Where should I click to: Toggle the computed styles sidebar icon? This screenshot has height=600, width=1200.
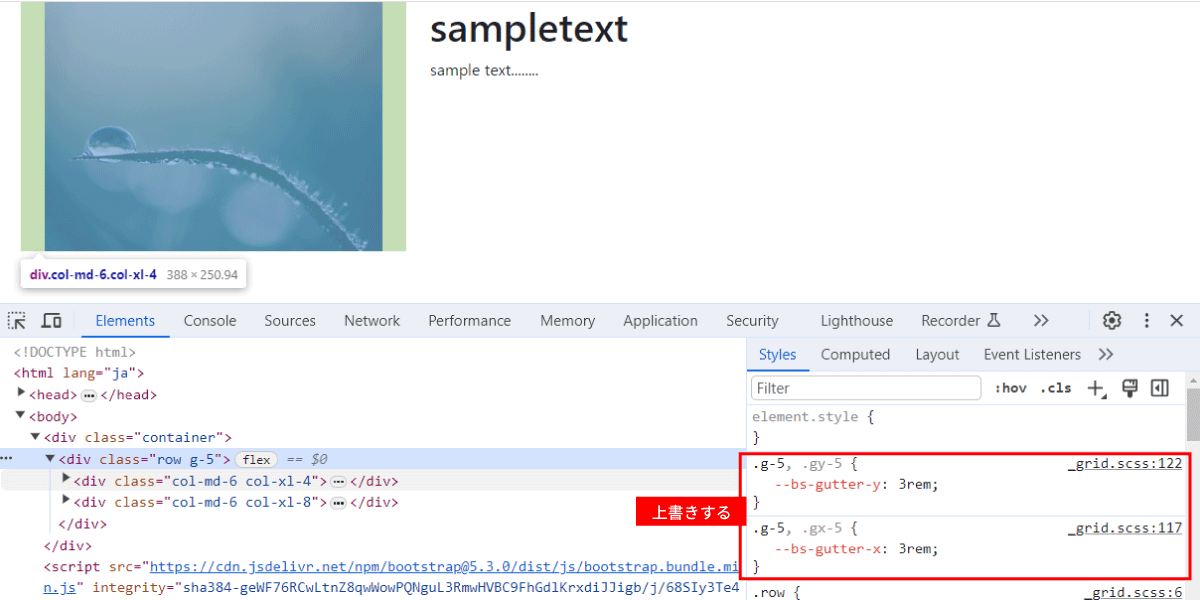coord(1160,388)
